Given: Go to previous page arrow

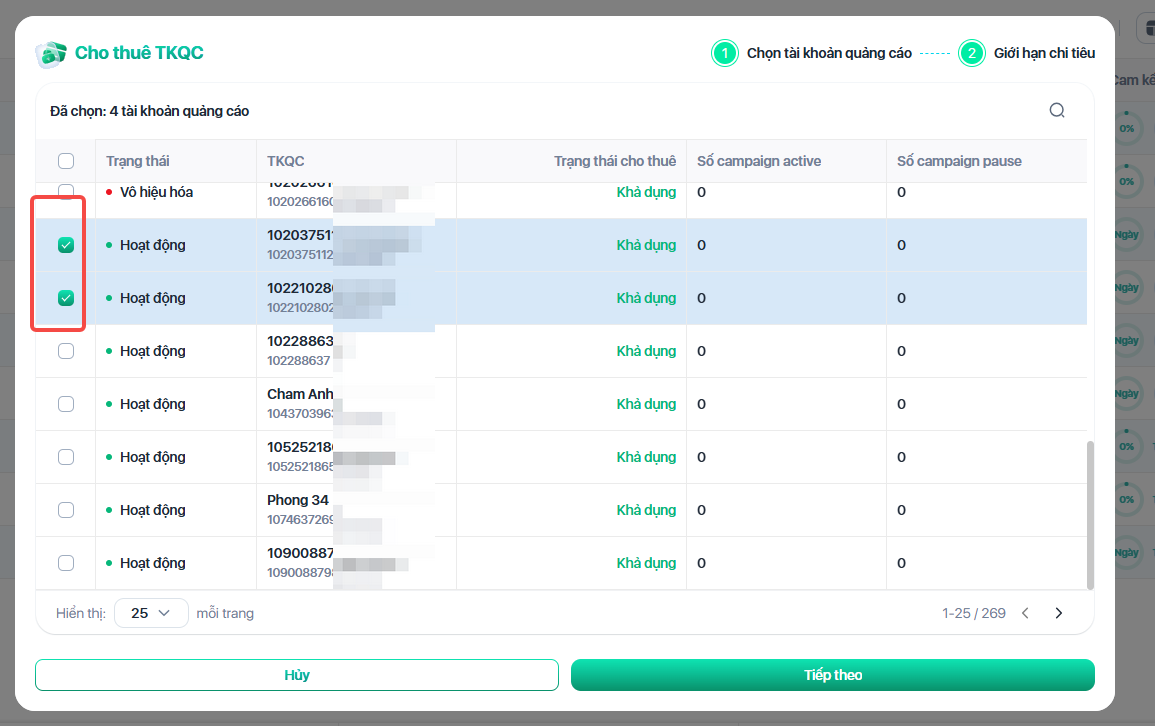Looking at the screenshot, I should [x=1025, y=613].
